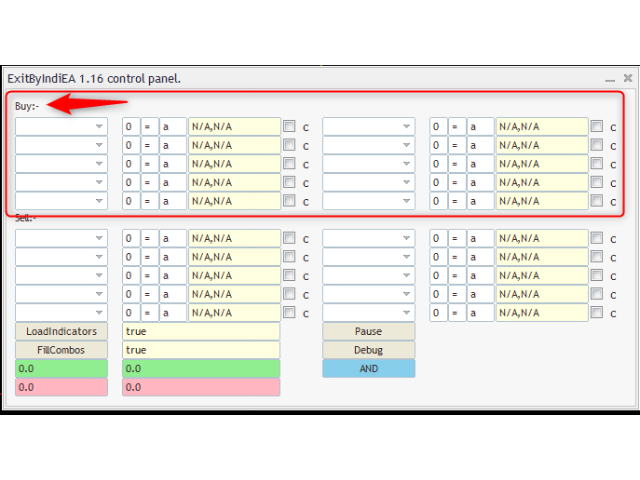Tick last Sell row right-side checkbox
640x480 pixels.
click(597, 312)
